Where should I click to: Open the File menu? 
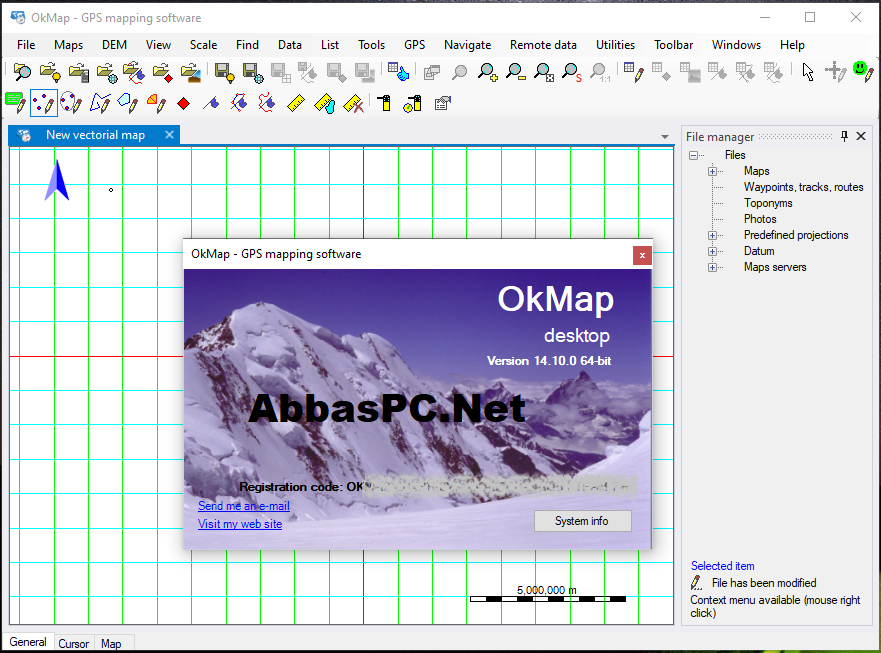tap(26, 45)
